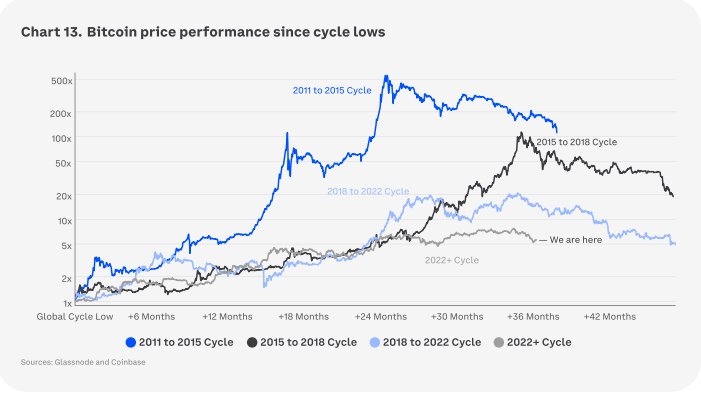The width and height of the screenshot is (701, 393).
Task: Click the Sources: Glassnode and Coinbase text
Action: [x=83, y=362]
